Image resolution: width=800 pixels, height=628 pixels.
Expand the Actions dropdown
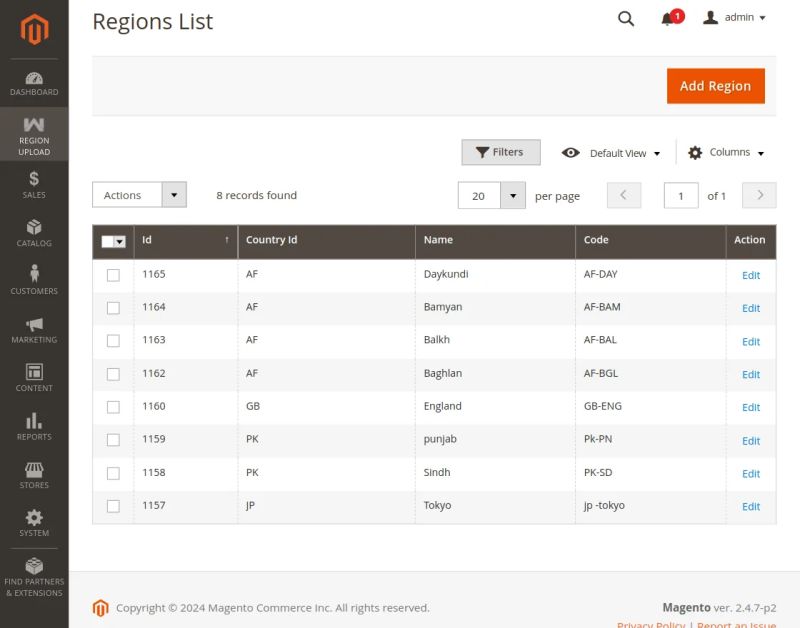(175, 194)
